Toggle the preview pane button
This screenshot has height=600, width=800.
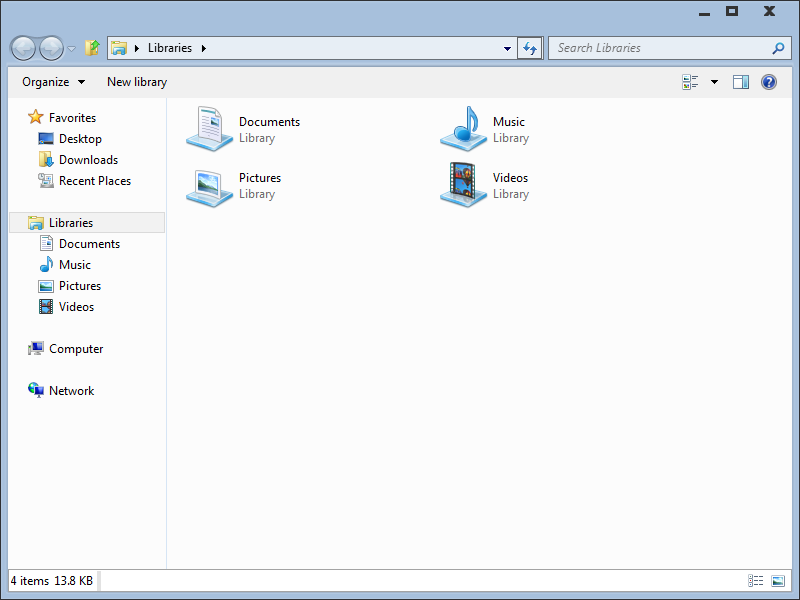pyautogui.click(x=741, y=82)
